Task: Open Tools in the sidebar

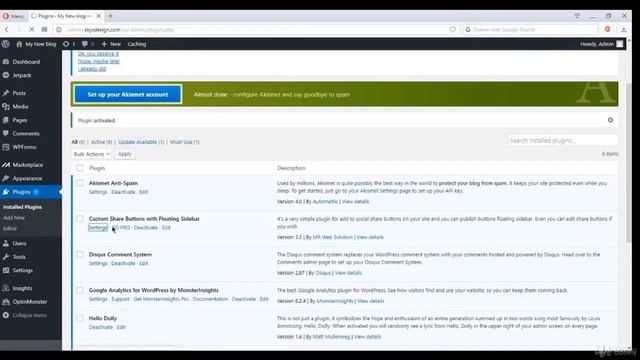Action: point(19,257)
